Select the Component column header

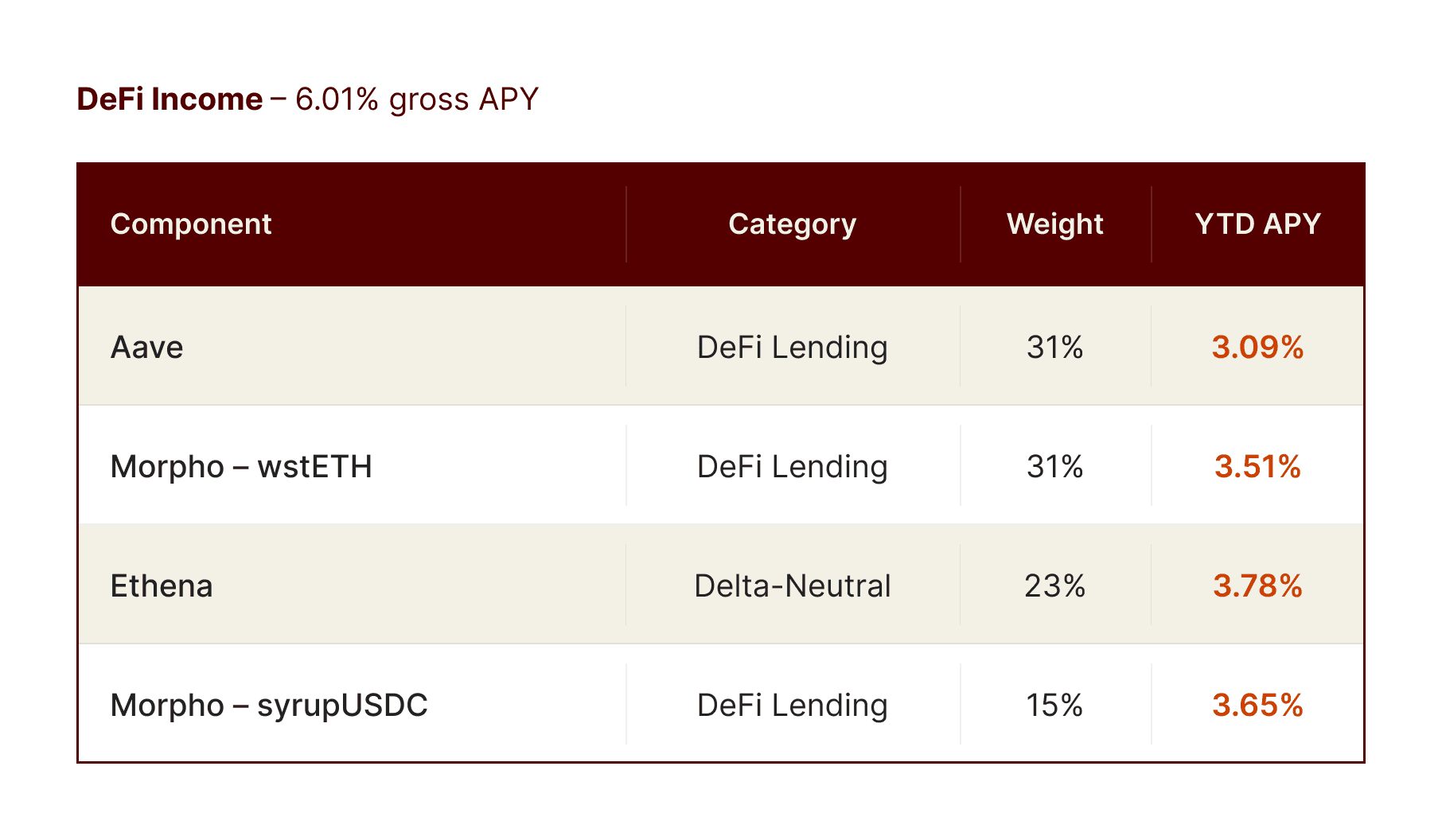point(191,224)
